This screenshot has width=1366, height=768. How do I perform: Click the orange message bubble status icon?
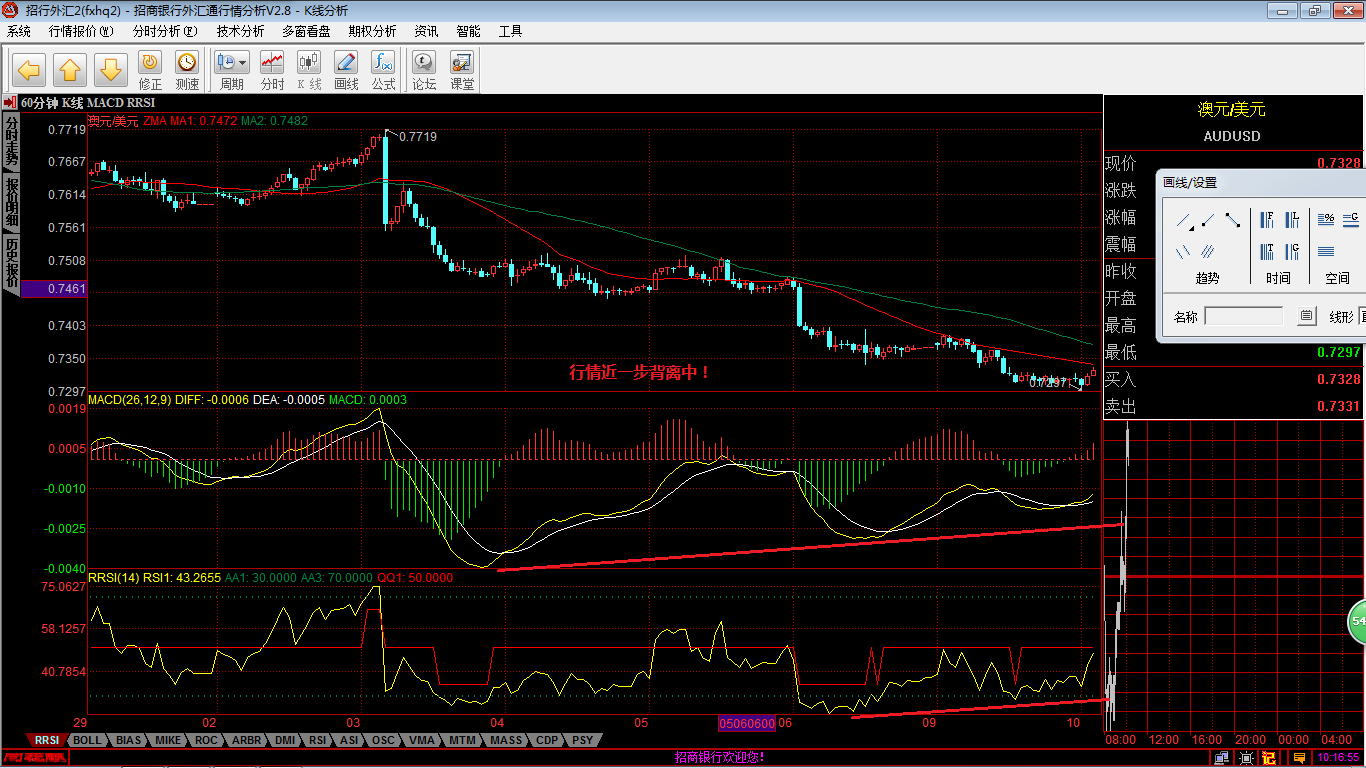coord(1299,758)
